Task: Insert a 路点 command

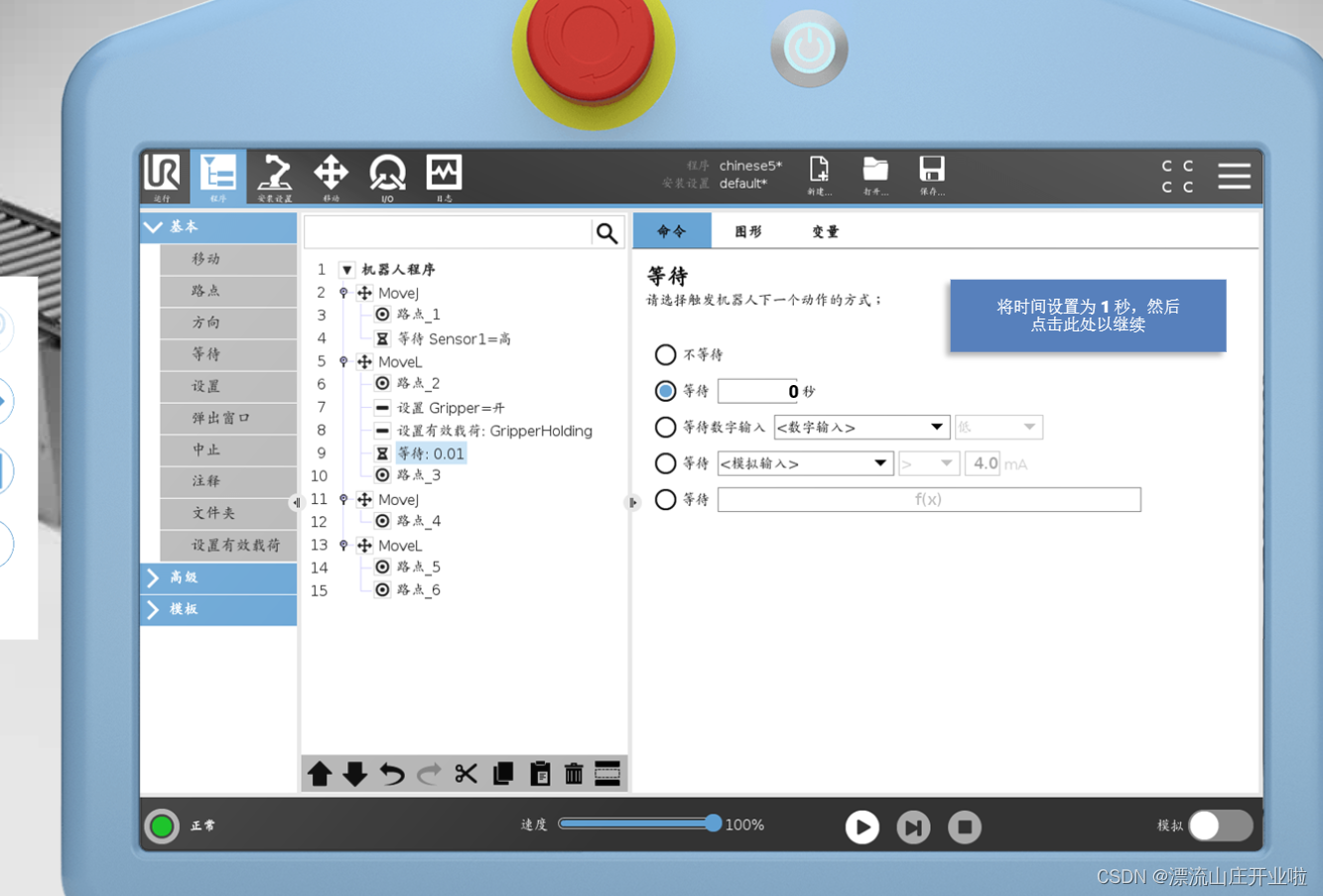Action: click(x=228, y=291)
